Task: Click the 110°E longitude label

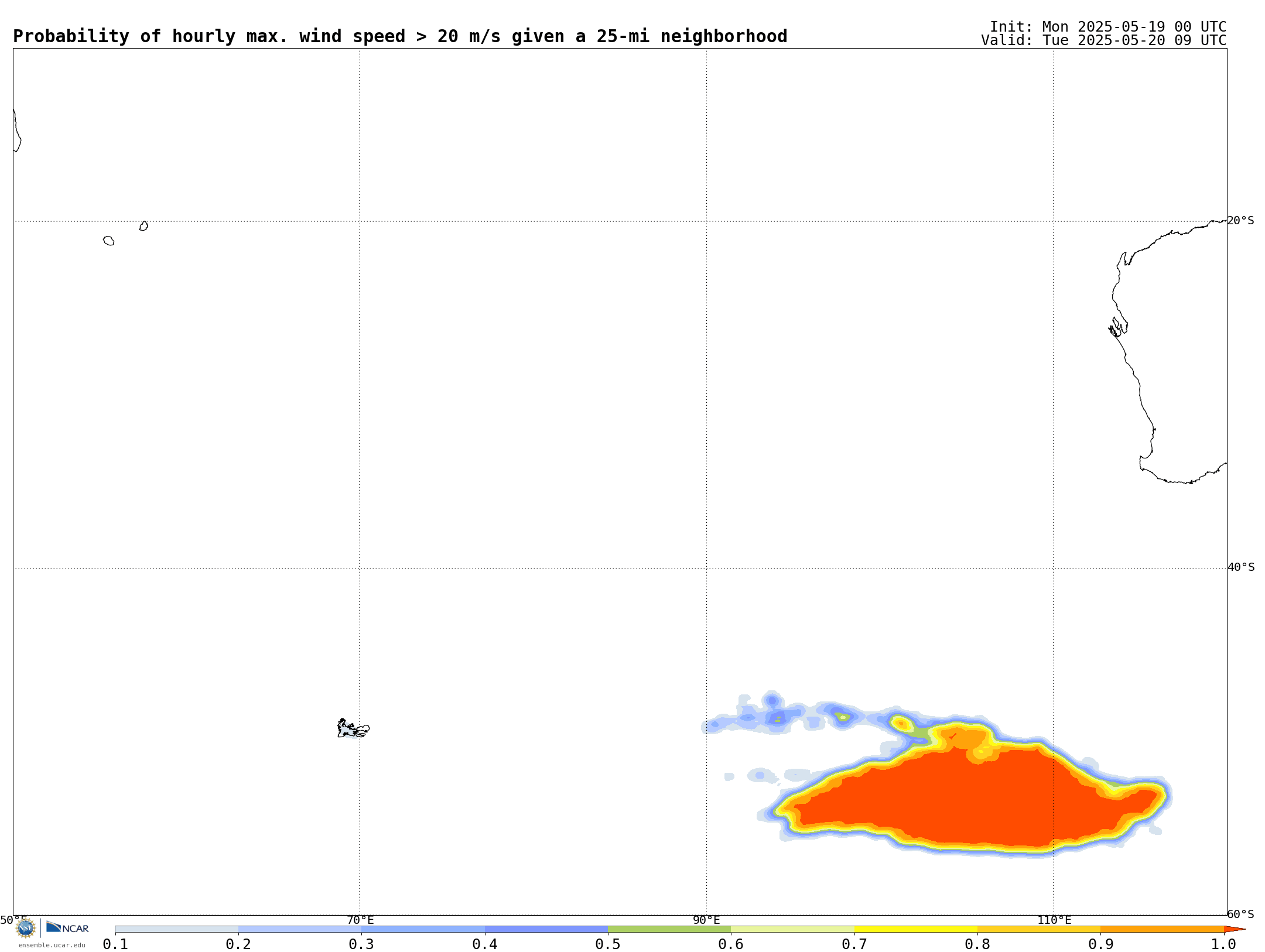Action: click(1054, 920)
